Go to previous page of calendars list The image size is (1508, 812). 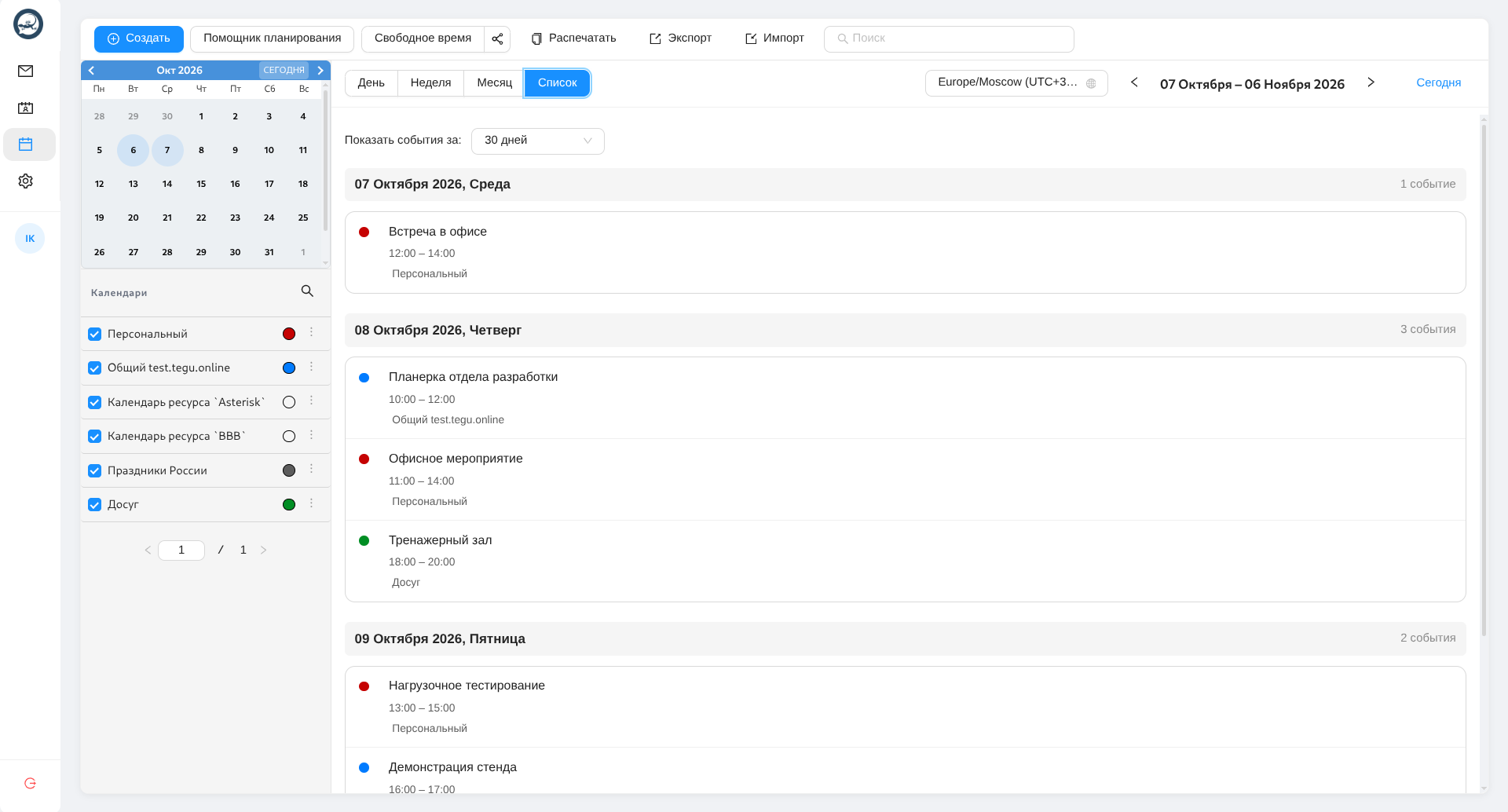[148, 550]
